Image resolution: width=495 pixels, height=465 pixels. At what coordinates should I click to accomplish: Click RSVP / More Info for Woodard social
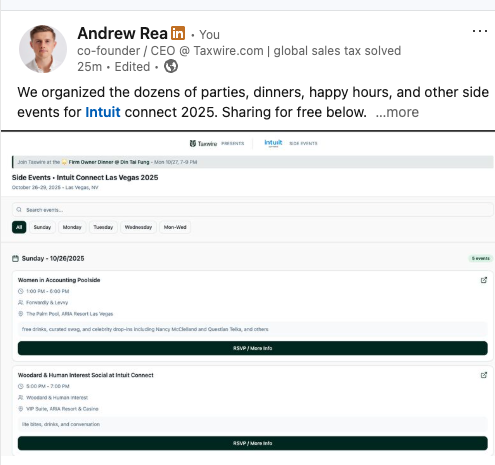point(253,443)
